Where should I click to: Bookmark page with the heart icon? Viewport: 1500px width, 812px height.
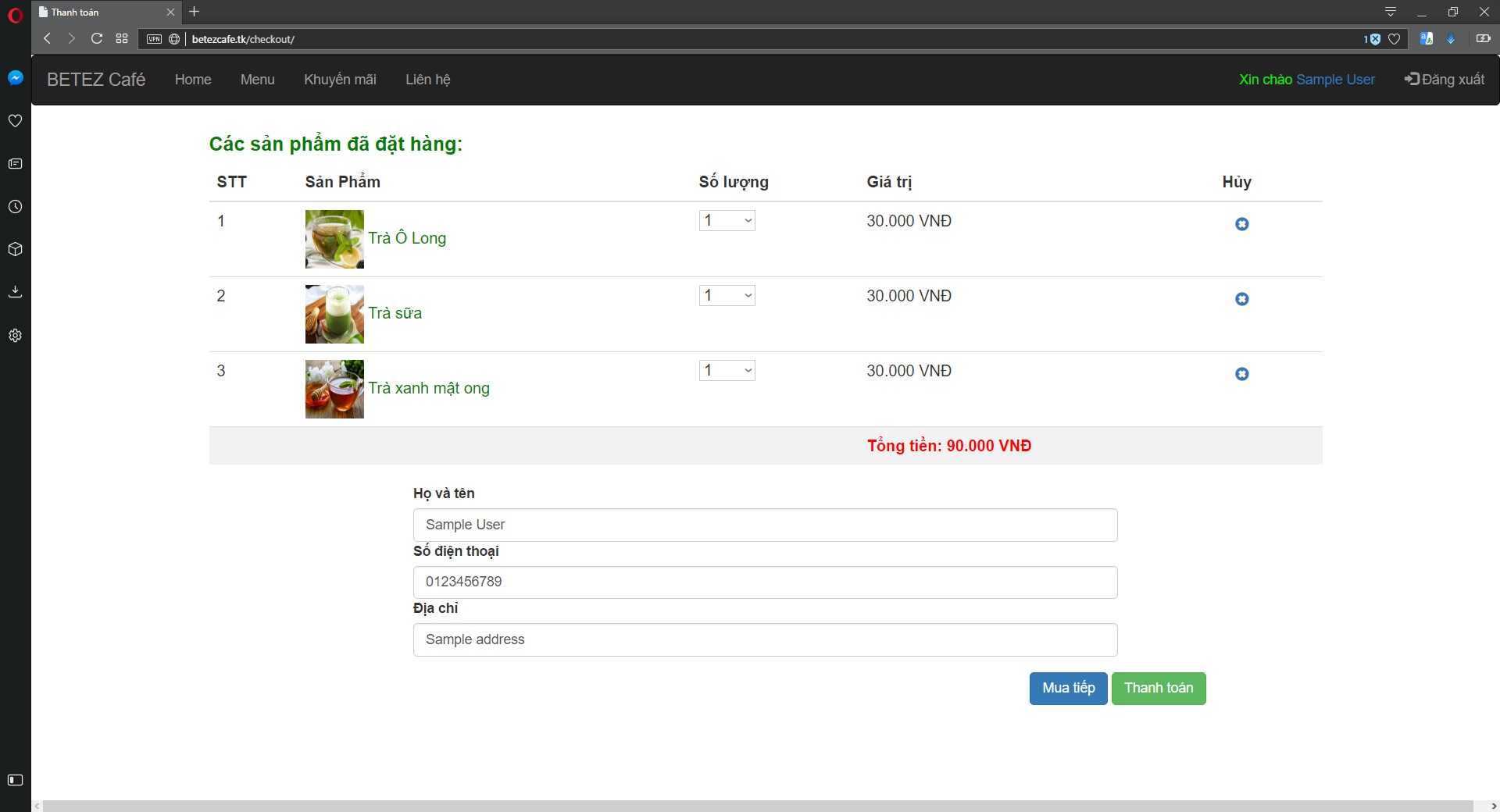coord(1394,39)
